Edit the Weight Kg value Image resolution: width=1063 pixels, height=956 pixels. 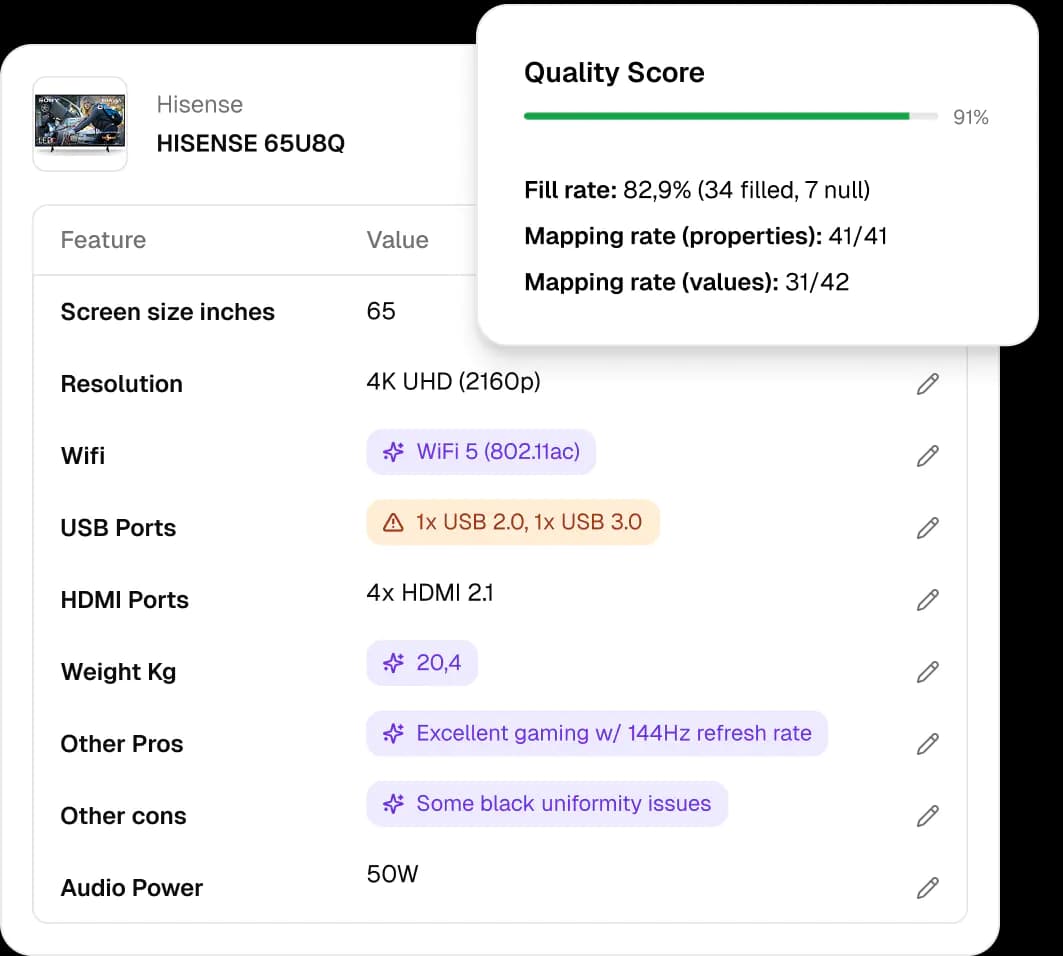coord(928,672)
